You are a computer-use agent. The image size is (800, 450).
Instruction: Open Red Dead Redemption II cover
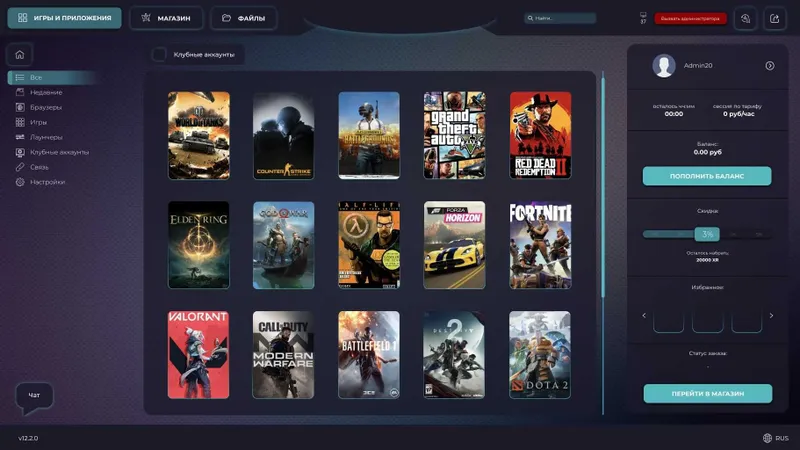540,135
